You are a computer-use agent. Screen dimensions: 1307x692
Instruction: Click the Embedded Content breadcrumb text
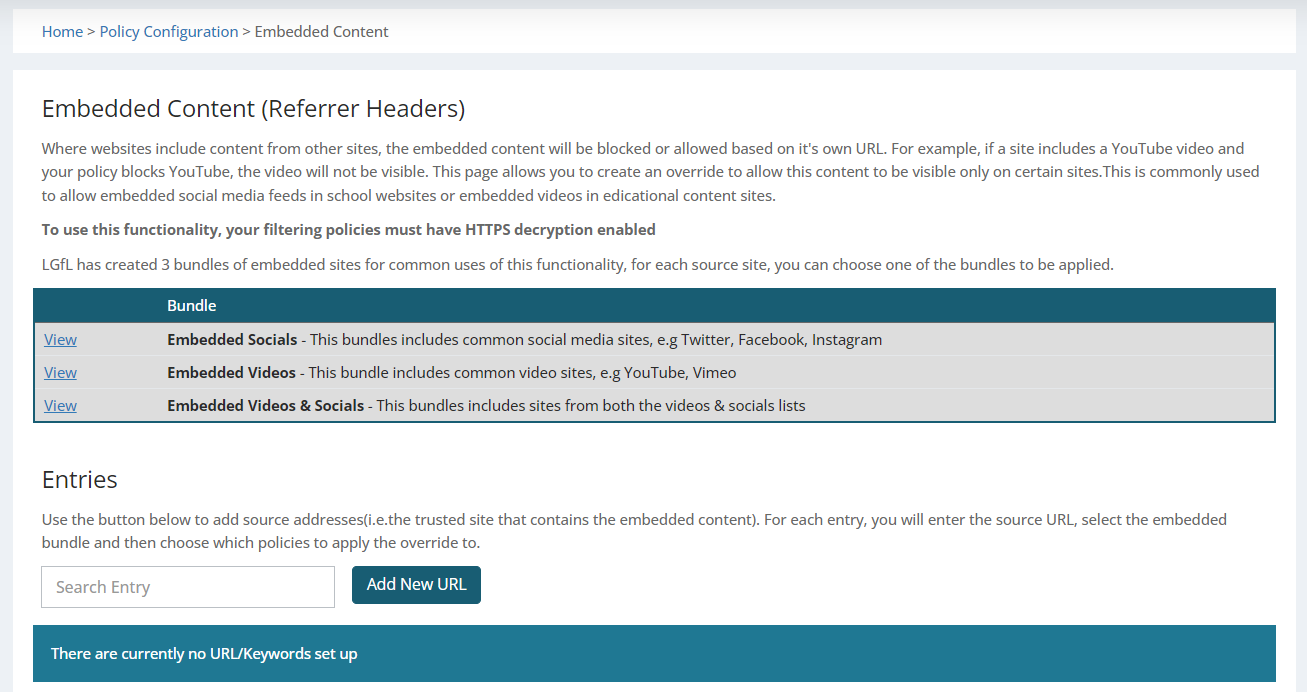(x=321, y=32)
